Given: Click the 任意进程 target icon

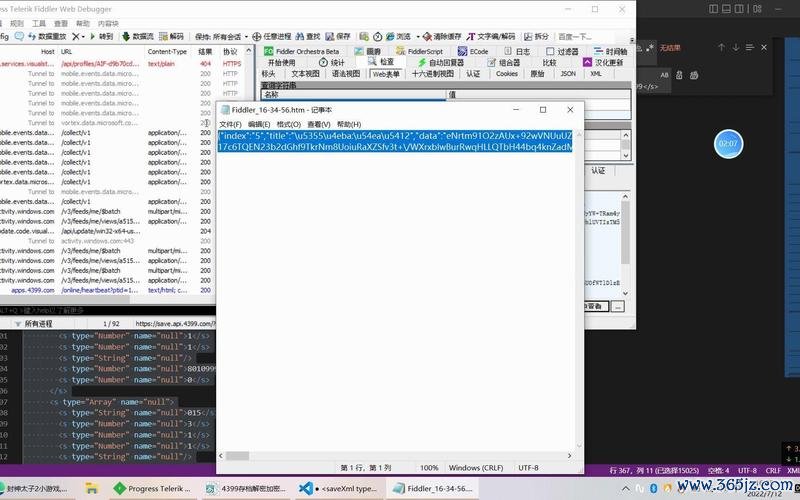Looking at the screenshot, I should click(257, 36).
